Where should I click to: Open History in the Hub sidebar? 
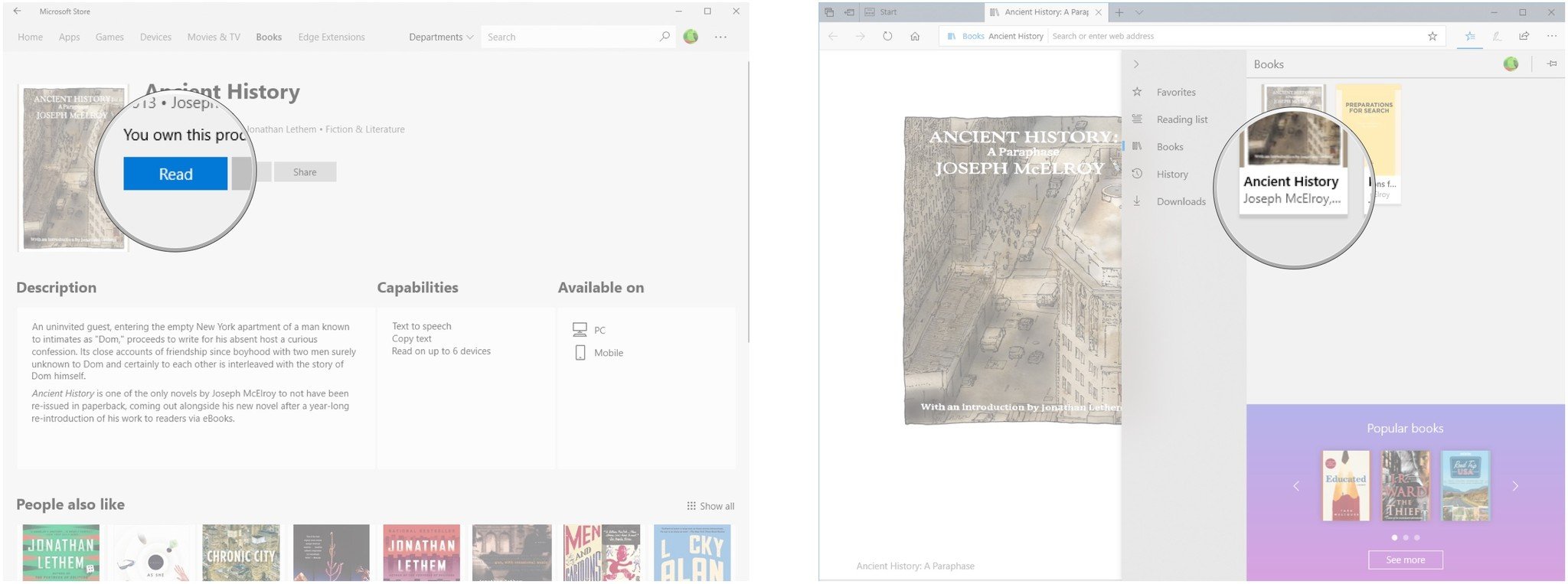pyautogui.click(x=1172, y=175)
